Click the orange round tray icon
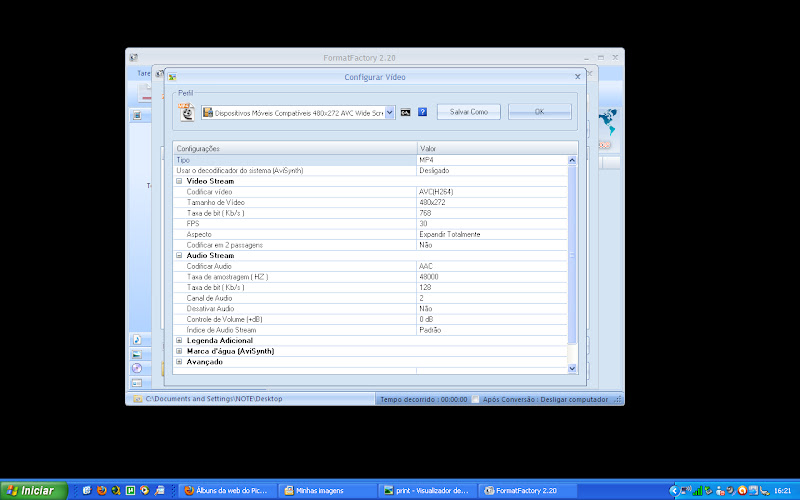 pyautogui.click(x=742, y=491)
